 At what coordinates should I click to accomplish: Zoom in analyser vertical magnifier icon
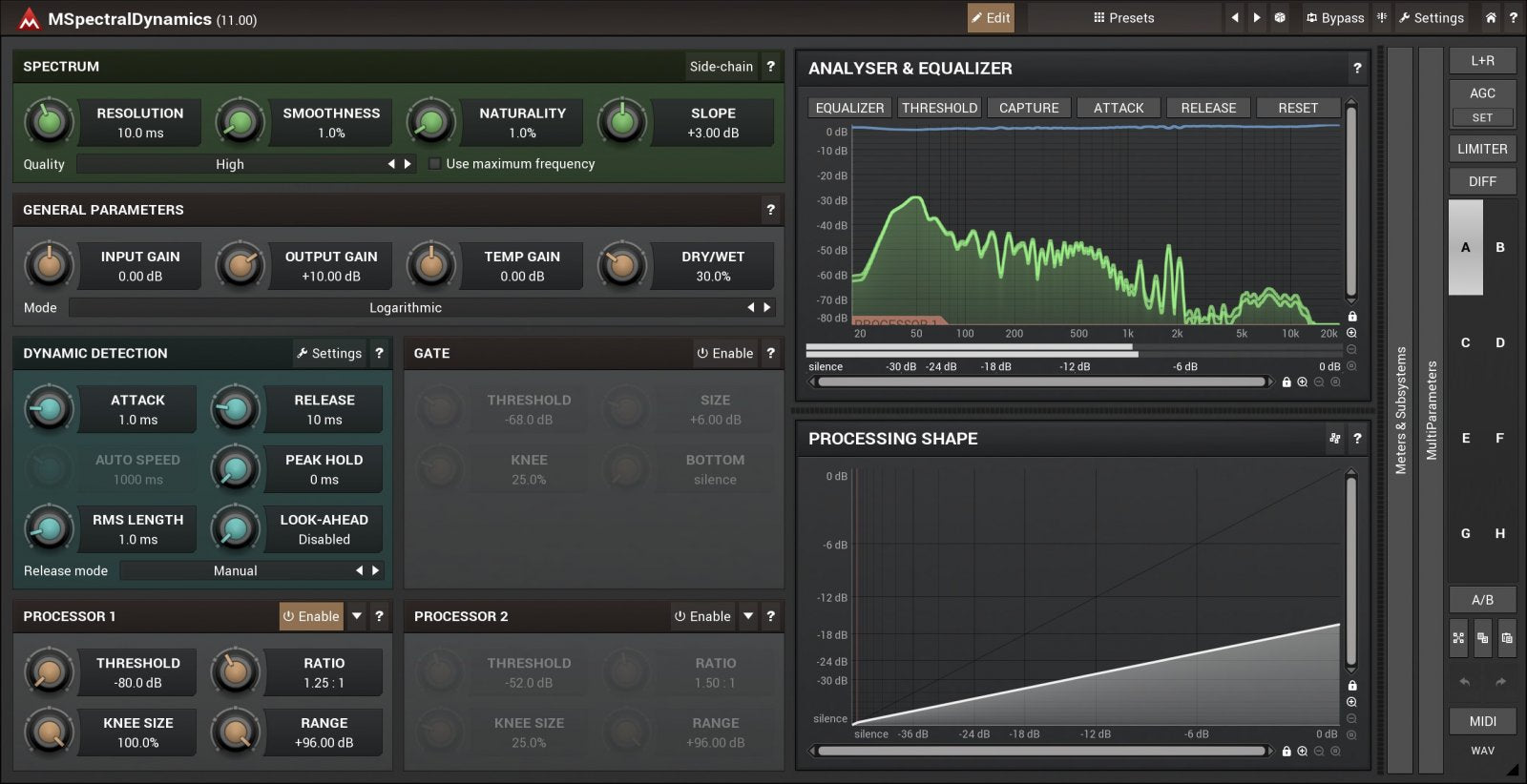click(x=1351, y=333)
